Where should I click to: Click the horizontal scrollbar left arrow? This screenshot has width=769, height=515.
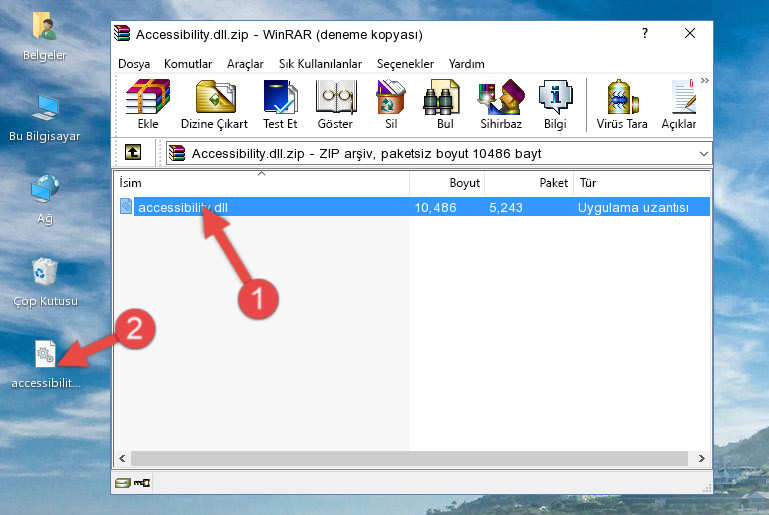tap(123, 458)
